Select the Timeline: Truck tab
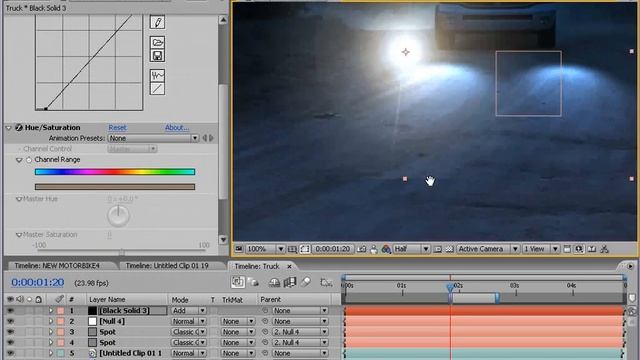 [x=257, y=266]
